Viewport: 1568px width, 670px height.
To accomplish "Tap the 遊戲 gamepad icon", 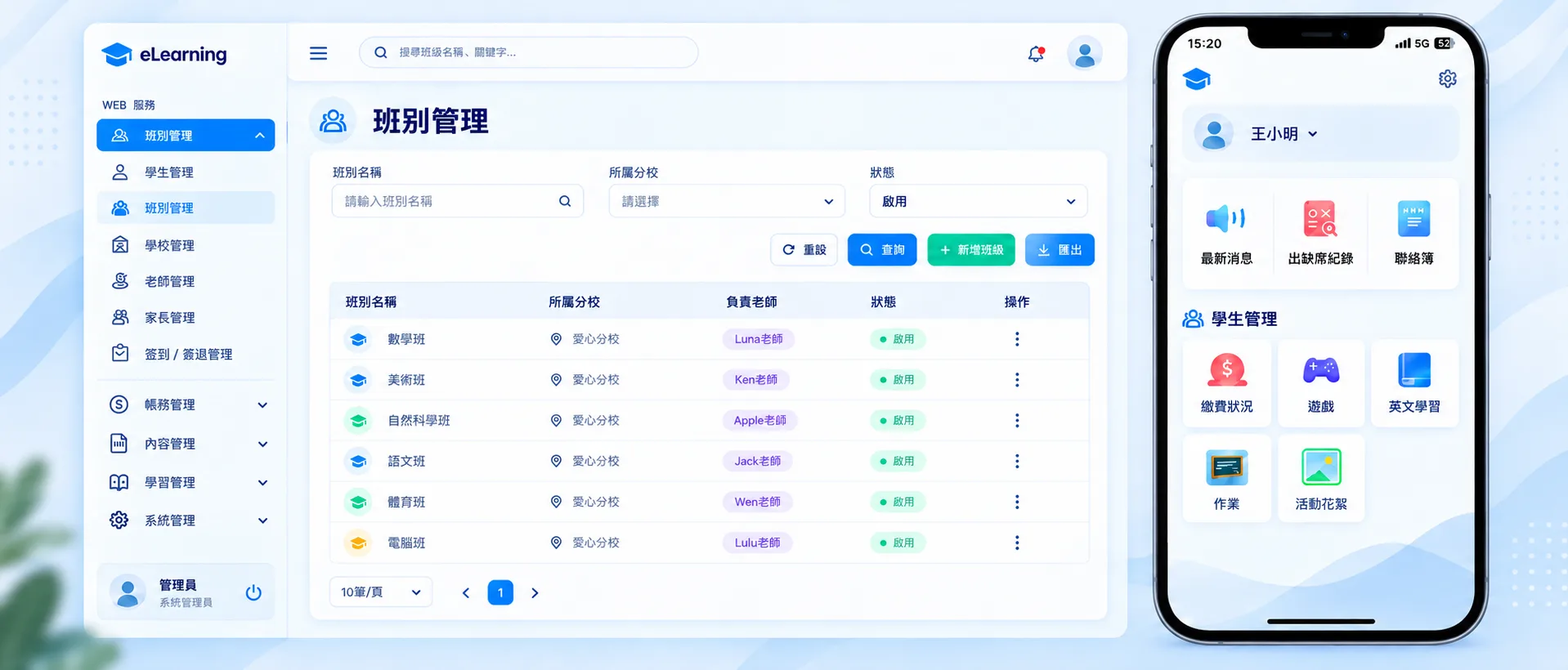I will 1320,370.
